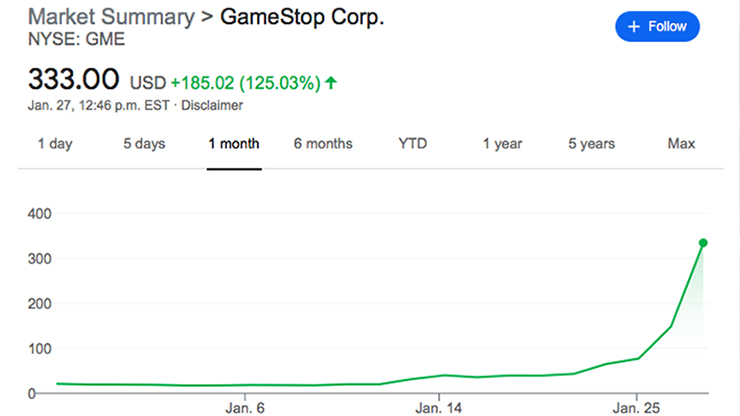Click the Follow button
Image resolution: width=740 pixels, height=416 pixels.
657,27
